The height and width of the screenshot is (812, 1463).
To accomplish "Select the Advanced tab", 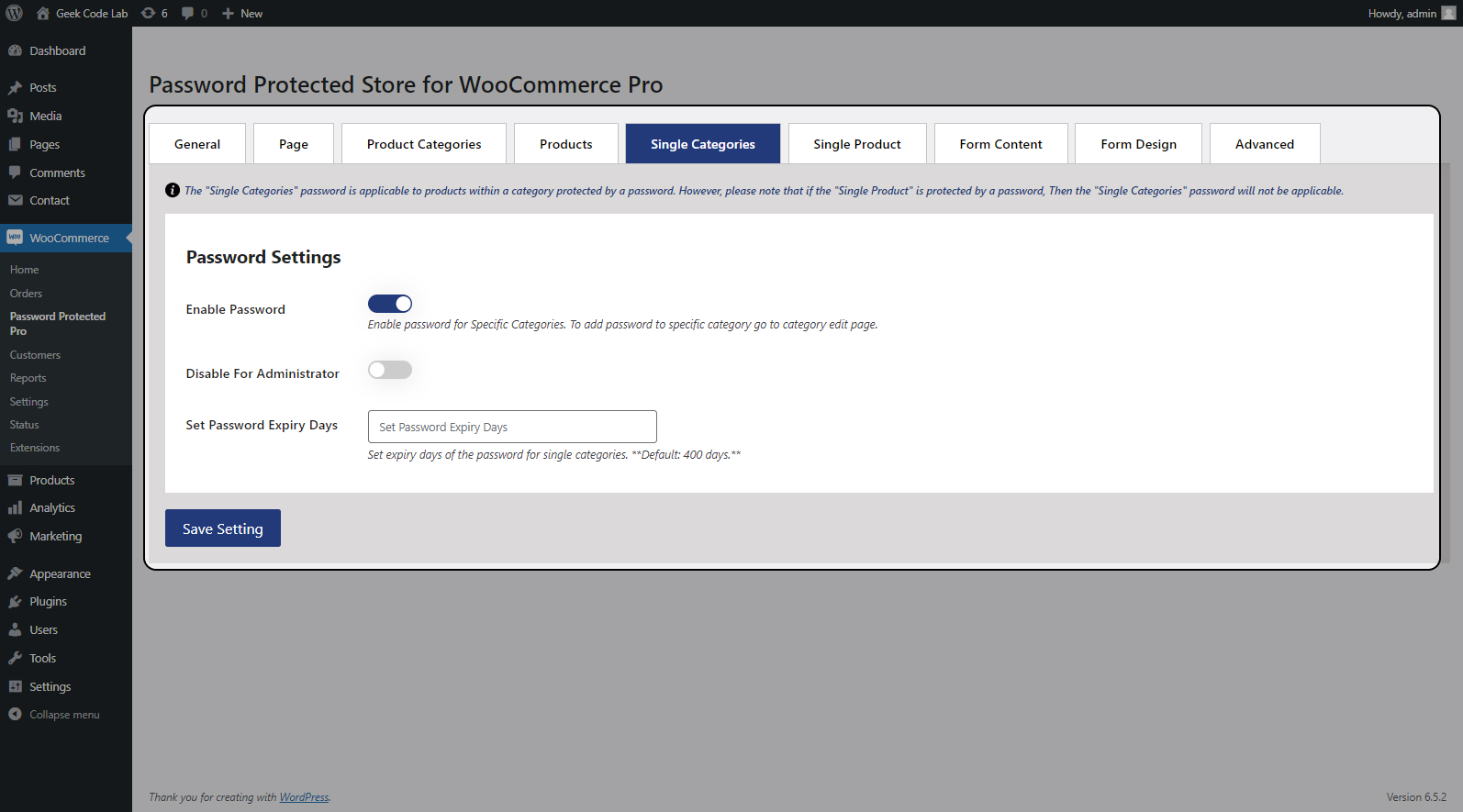I will [x=1265, y=144].
